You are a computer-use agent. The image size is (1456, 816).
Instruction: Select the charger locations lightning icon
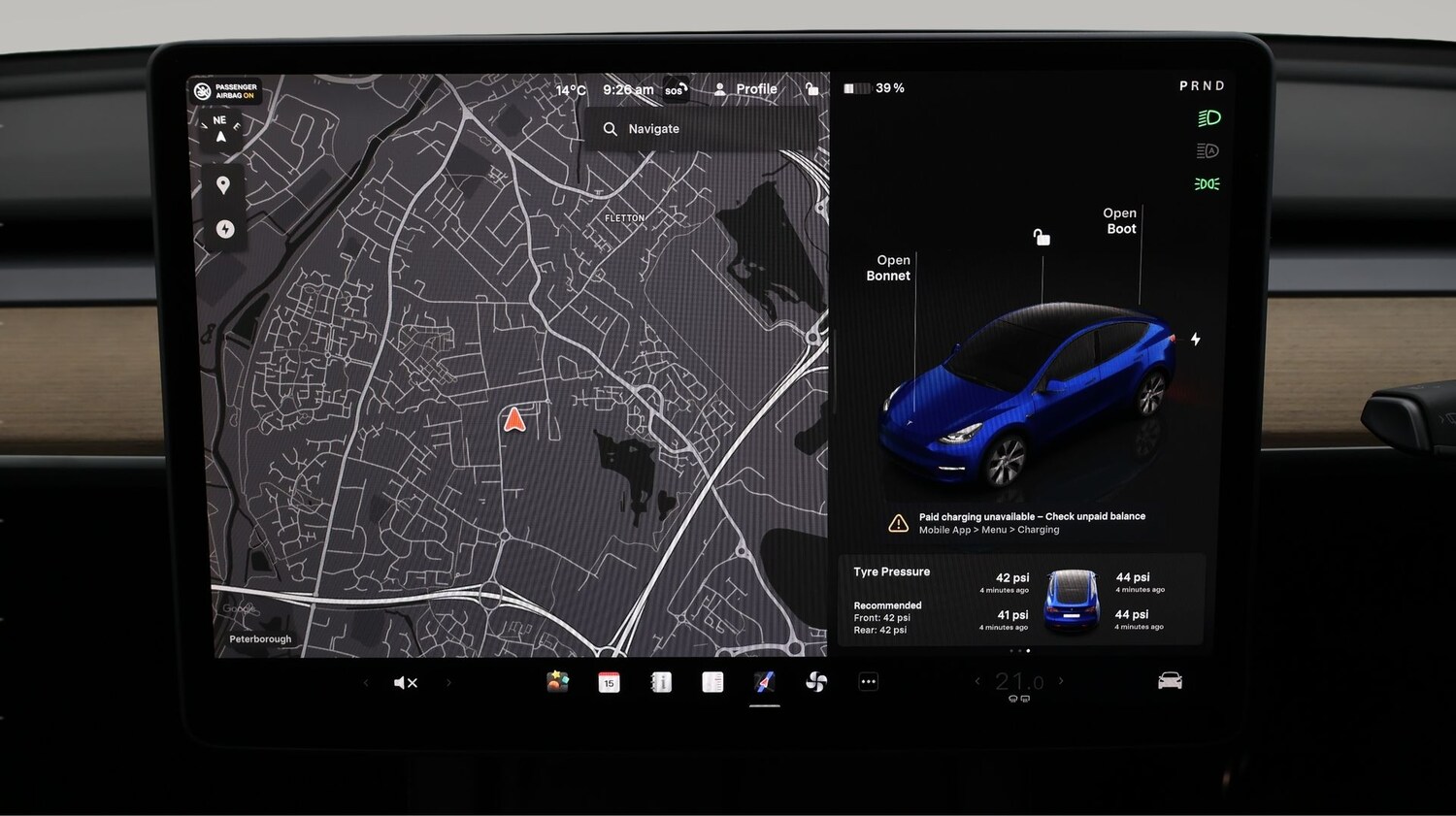click(224, 229)
